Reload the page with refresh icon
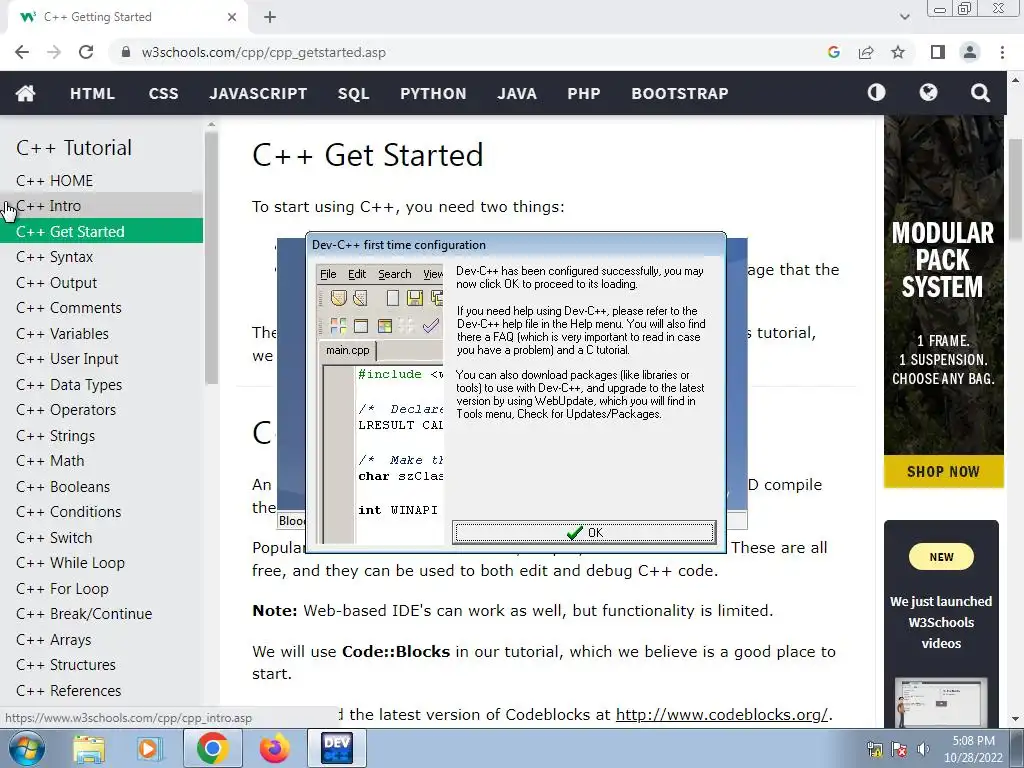The height and width of the screenshot is (768, 1024). coord(86,52)
